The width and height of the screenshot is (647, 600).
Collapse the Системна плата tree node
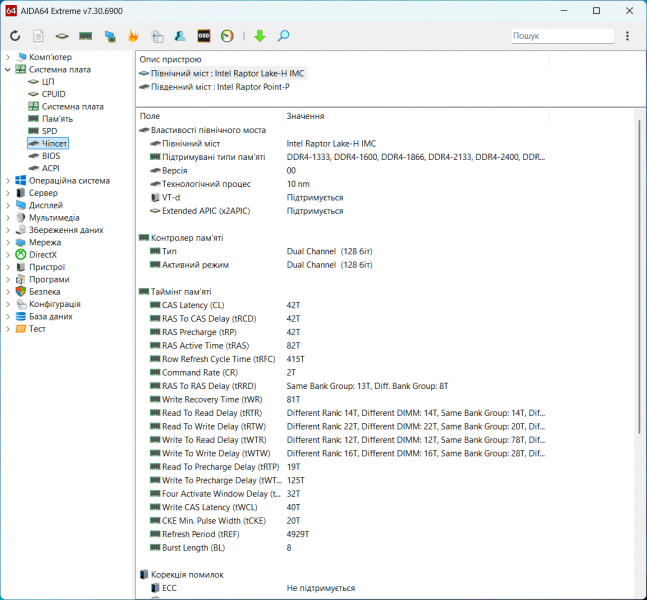pyautogui.click(x=8, y=69)
